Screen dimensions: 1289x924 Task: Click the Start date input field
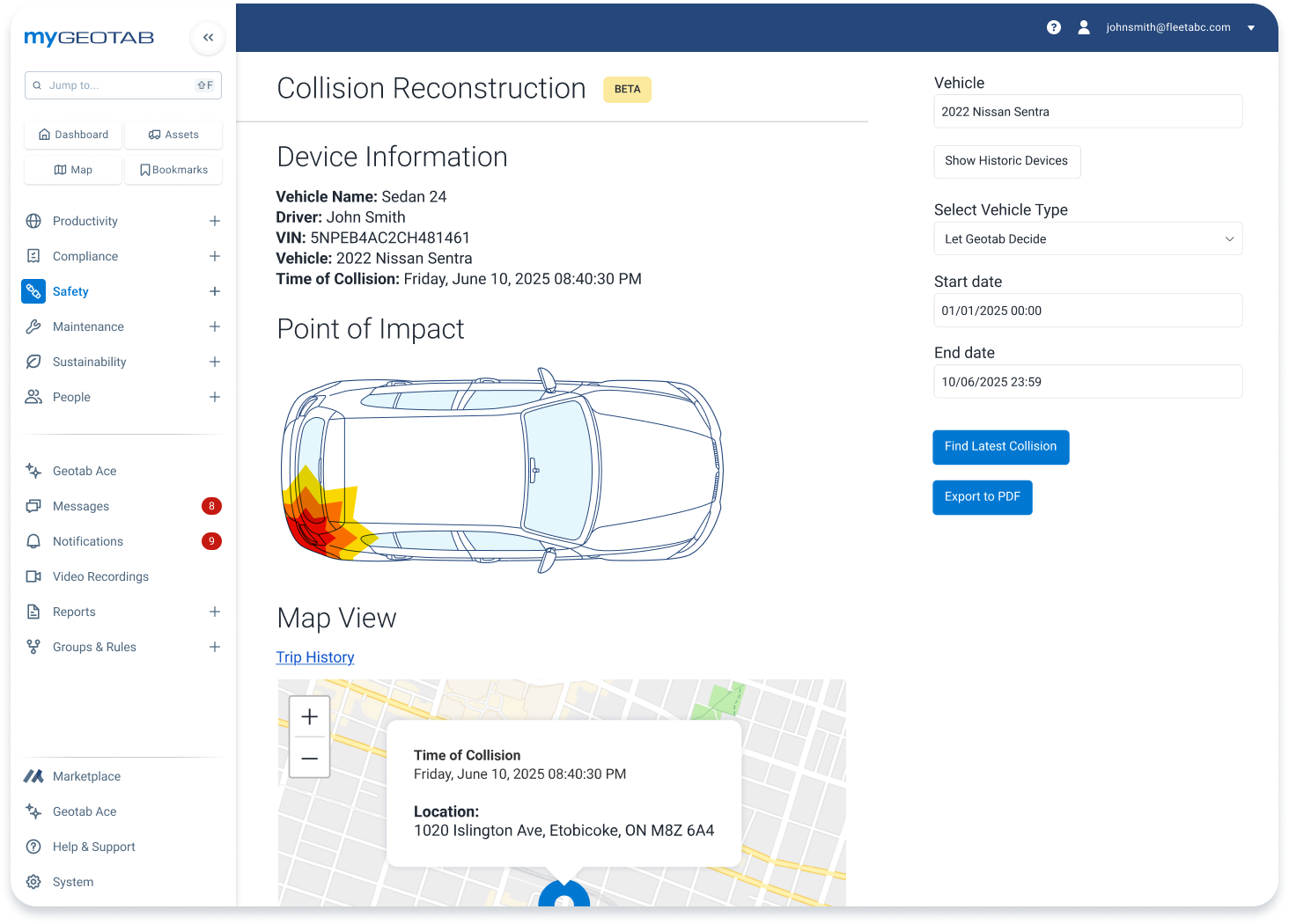pos(1087,311)
